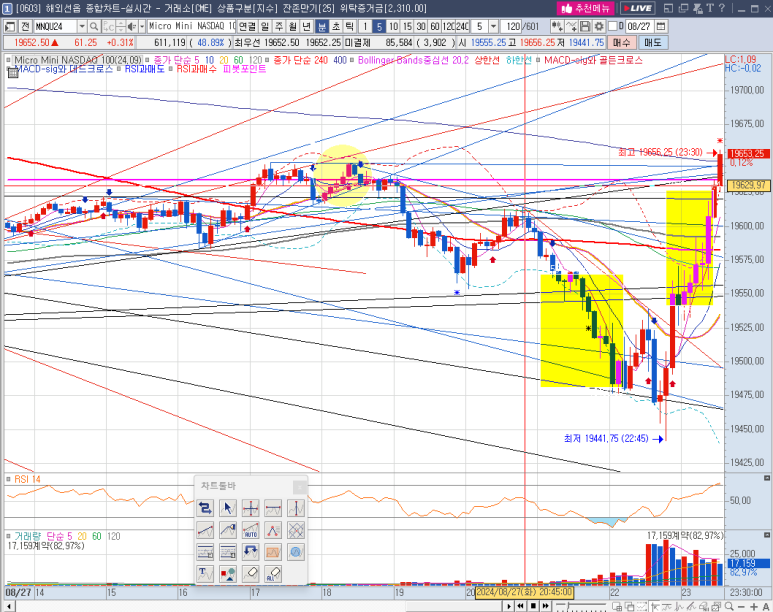Click the add candle indicator icon

click(x=557, y=27)
